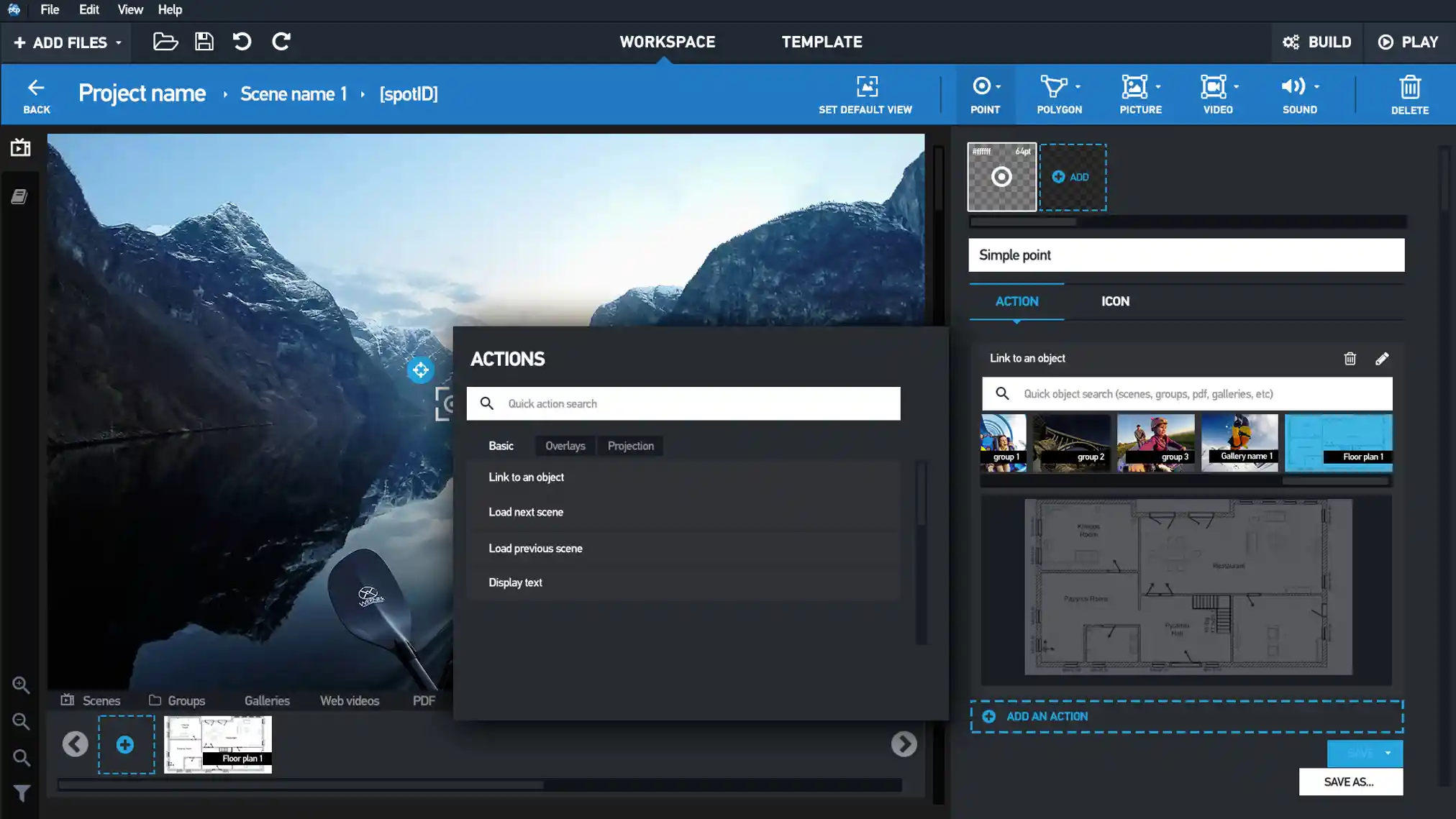Set default view of the scene

(x=865, y=96)
